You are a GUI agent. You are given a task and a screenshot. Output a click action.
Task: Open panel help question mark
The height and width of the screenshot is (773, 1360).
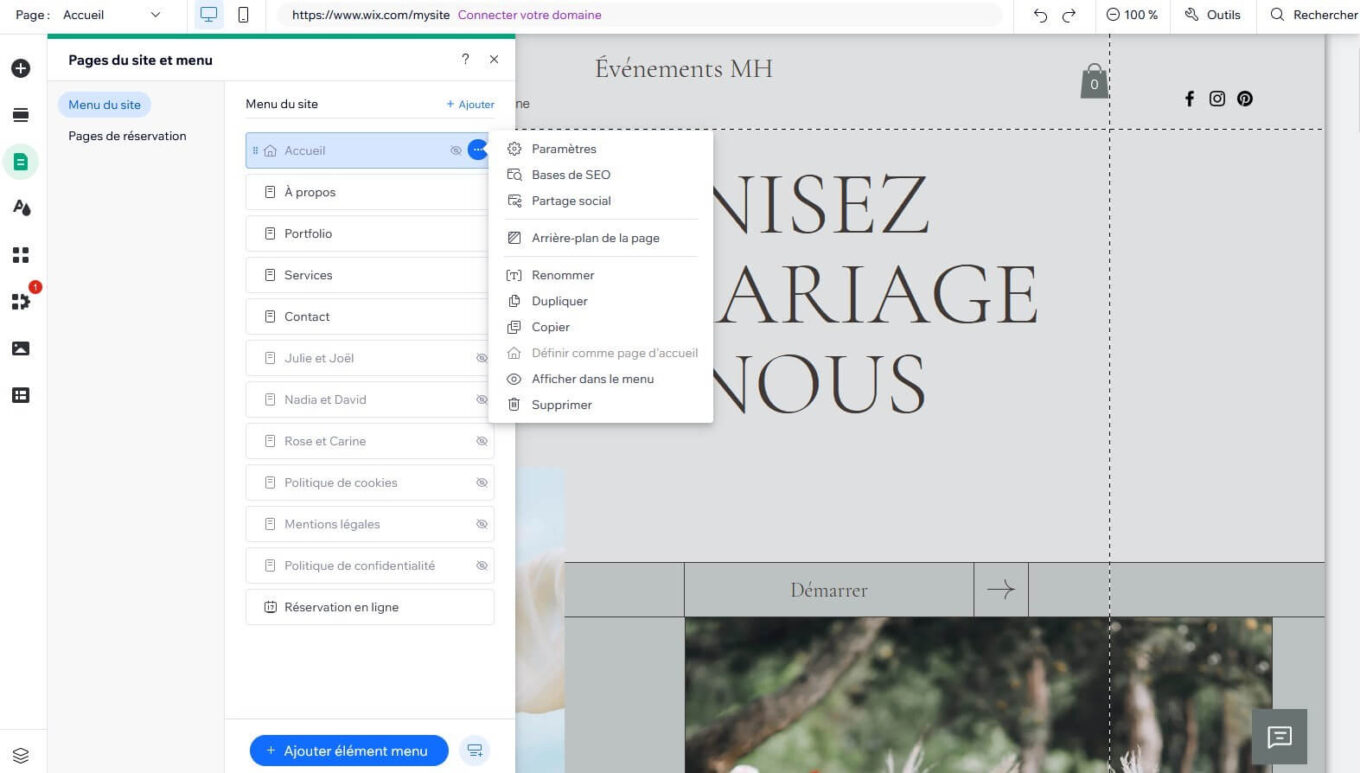click(465, 59)
